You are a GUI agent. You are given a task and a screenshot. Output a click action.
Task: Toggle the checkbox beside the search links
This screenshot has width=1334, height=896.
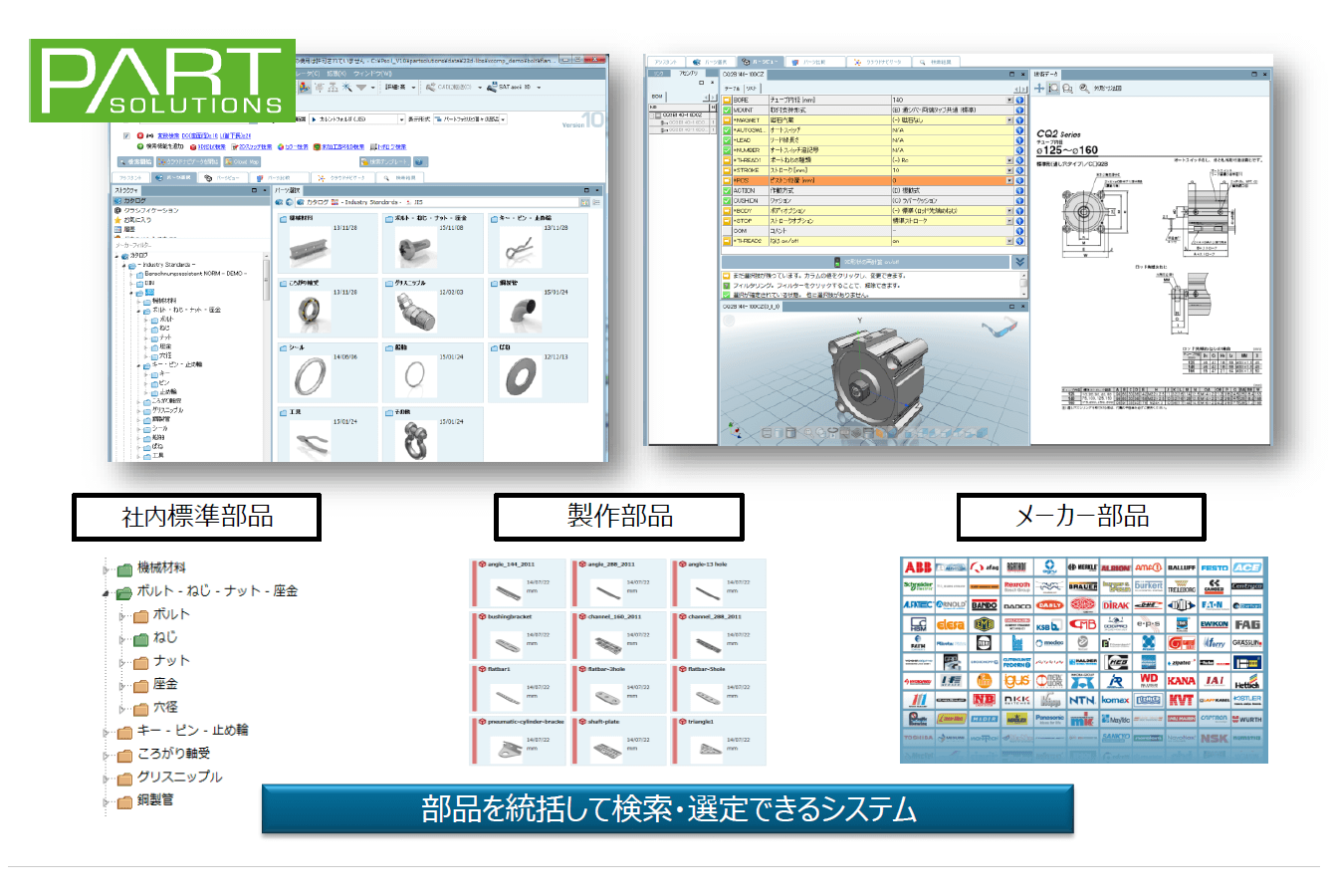click(125, 135)
